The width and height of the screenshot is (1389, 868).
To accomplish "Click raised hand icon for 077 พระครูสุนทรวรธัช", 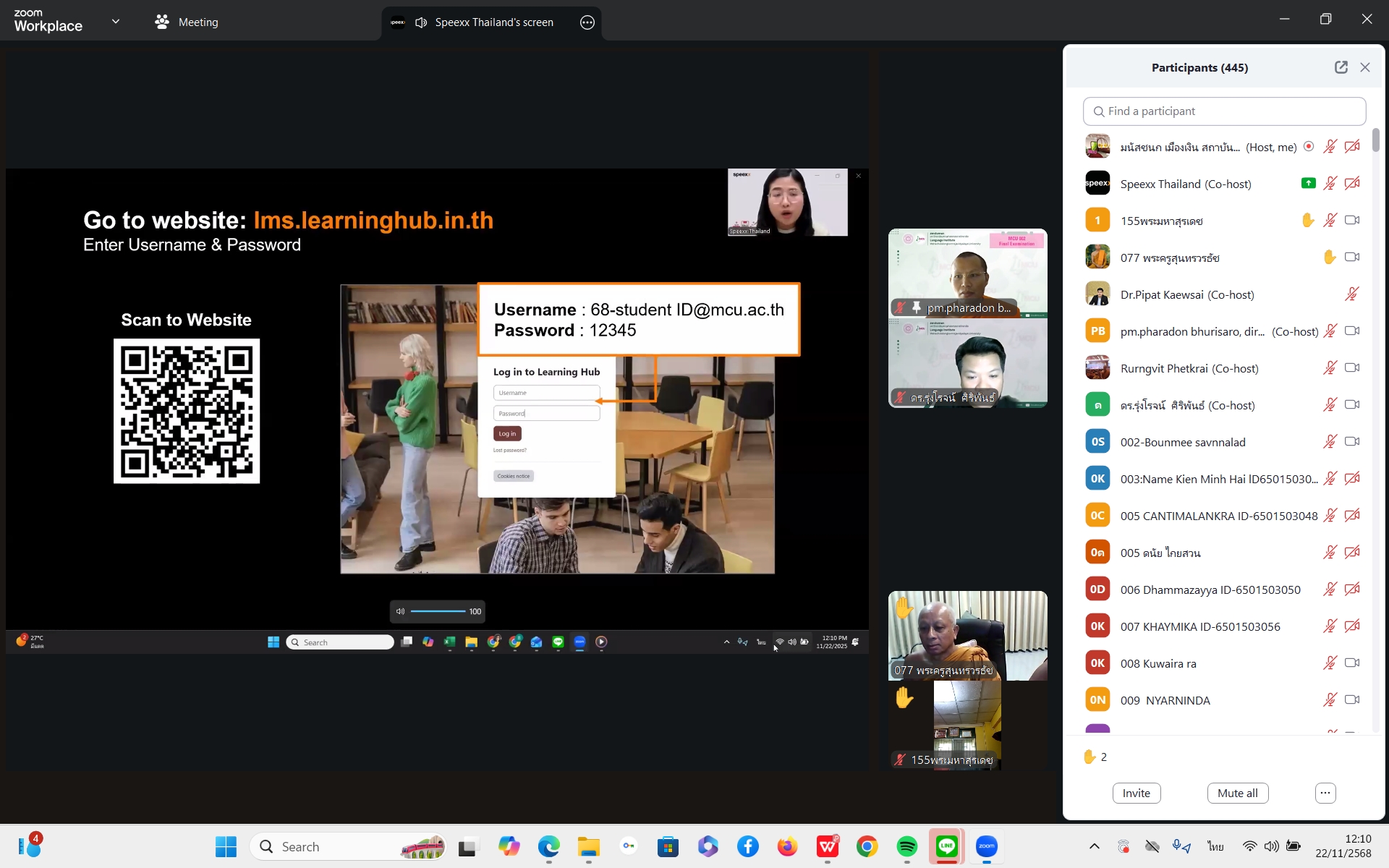I will [x=1329, y=258].
